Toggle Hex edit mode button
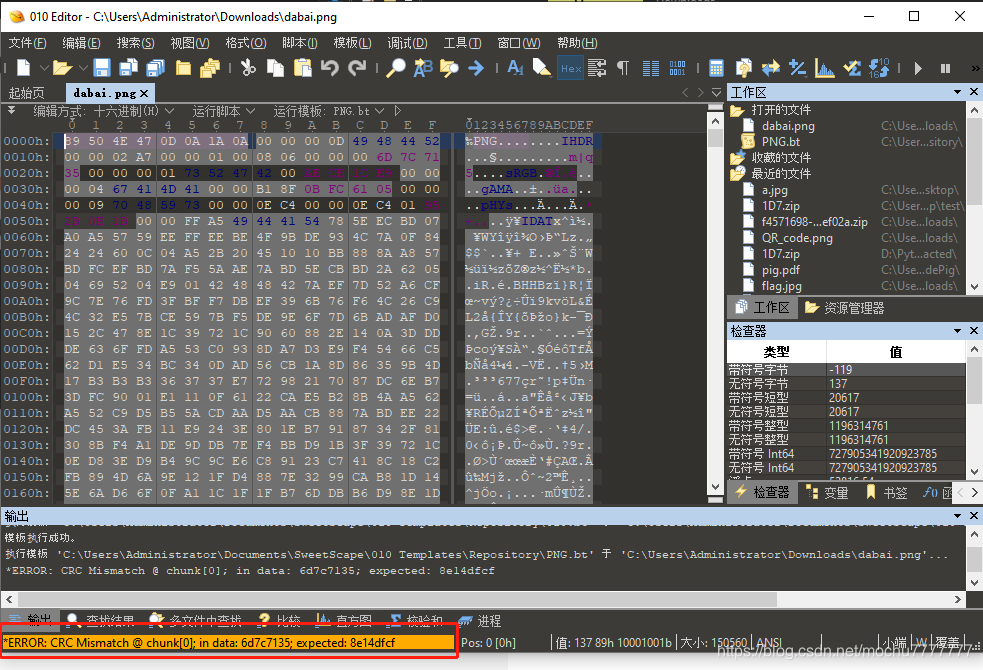 tap(570, 68)
